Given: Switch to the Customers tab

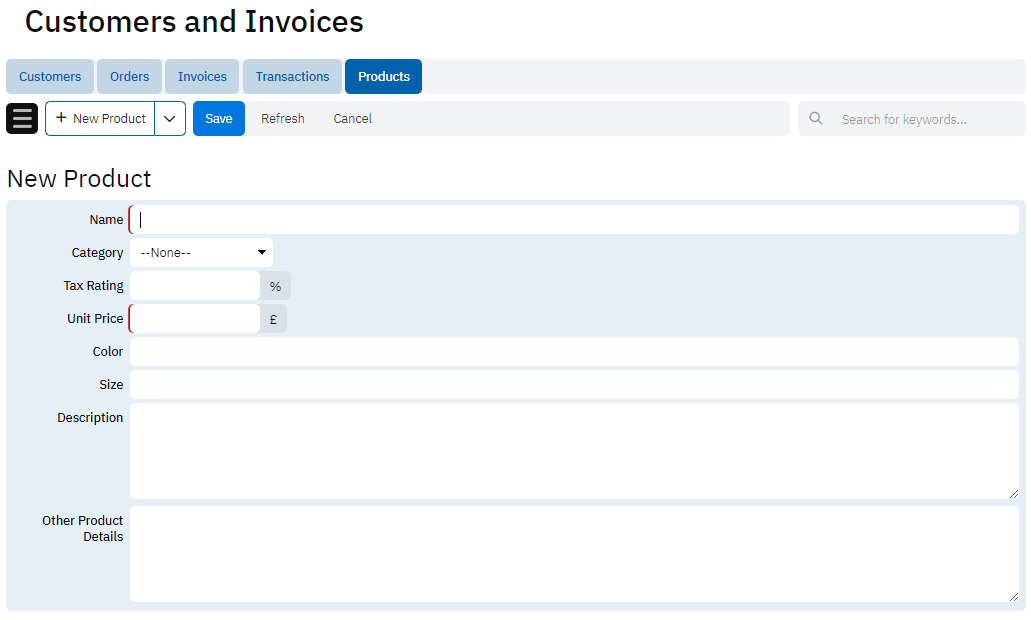Looking at the screenshot, I should [x=50, y=77].
